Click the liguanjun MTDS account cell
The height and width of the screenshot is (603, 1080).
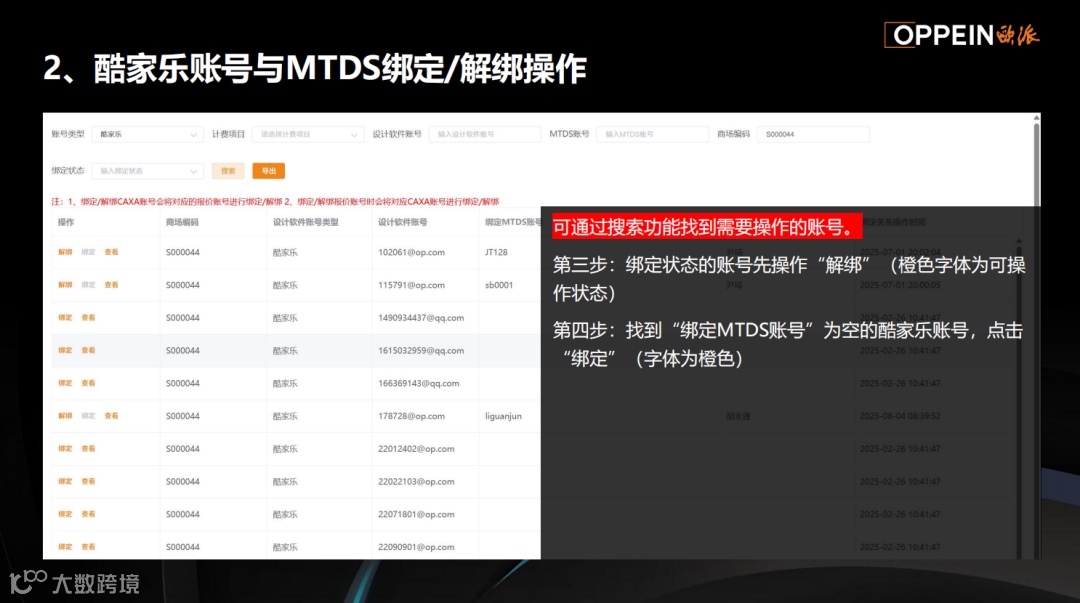click(x=503, y=416)
